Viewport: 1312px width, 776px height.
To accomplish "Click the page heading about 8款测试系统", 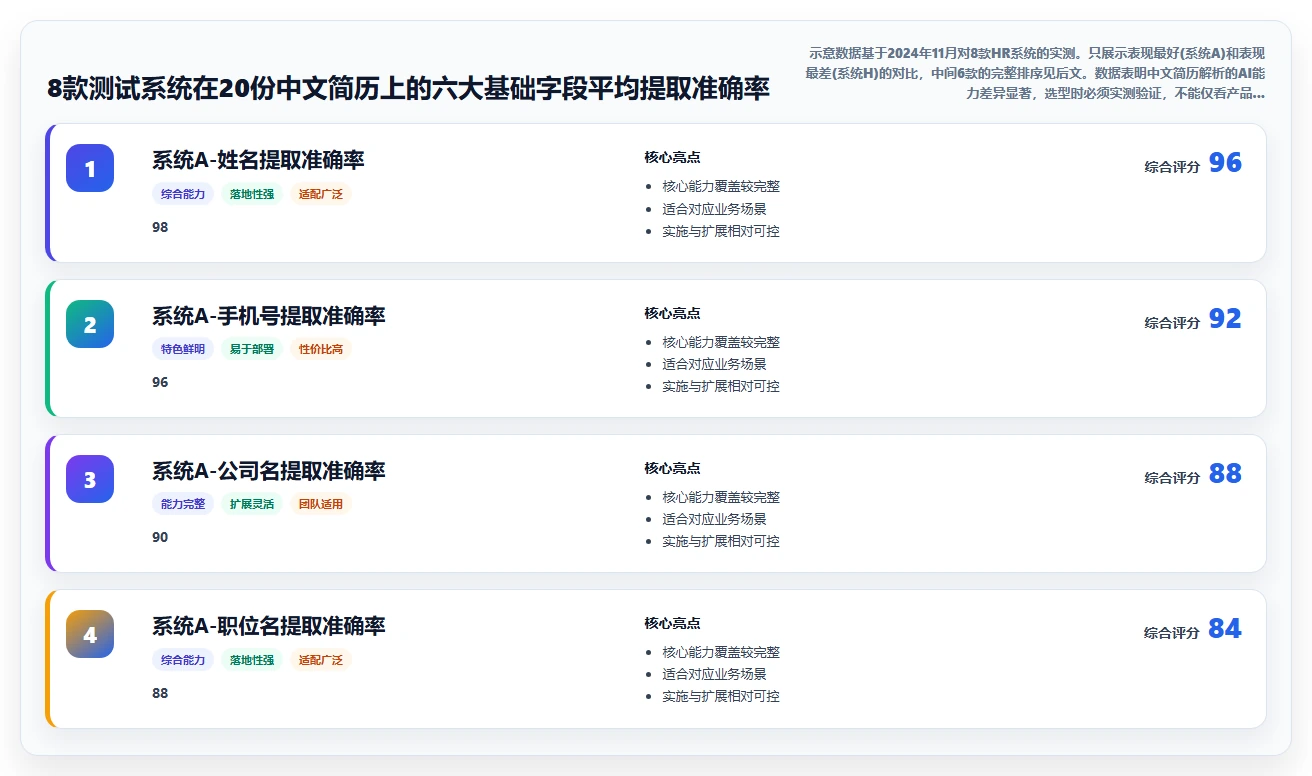I will (408, 88).
